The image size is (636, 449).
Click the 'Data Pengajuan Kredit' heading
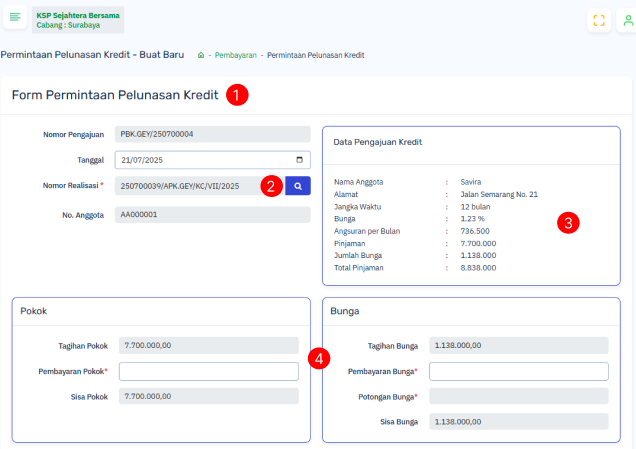click(x=378, y=142)
